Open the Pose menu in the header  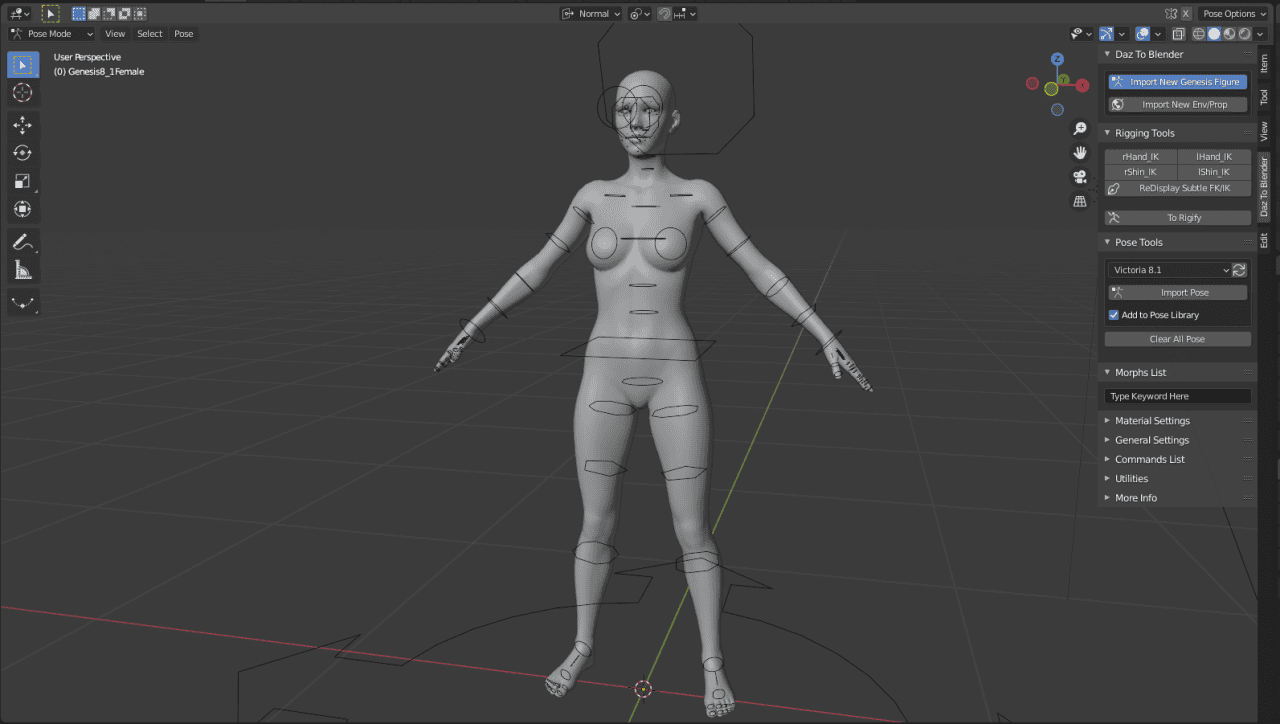tap(183, 33)
